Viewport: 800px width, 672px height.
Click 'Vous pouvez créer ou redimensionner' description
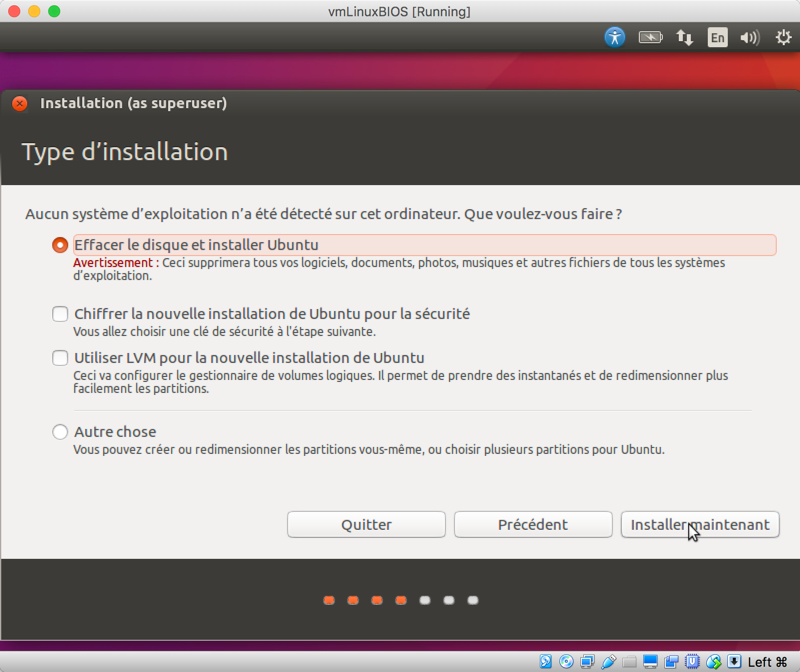[369, 450]
